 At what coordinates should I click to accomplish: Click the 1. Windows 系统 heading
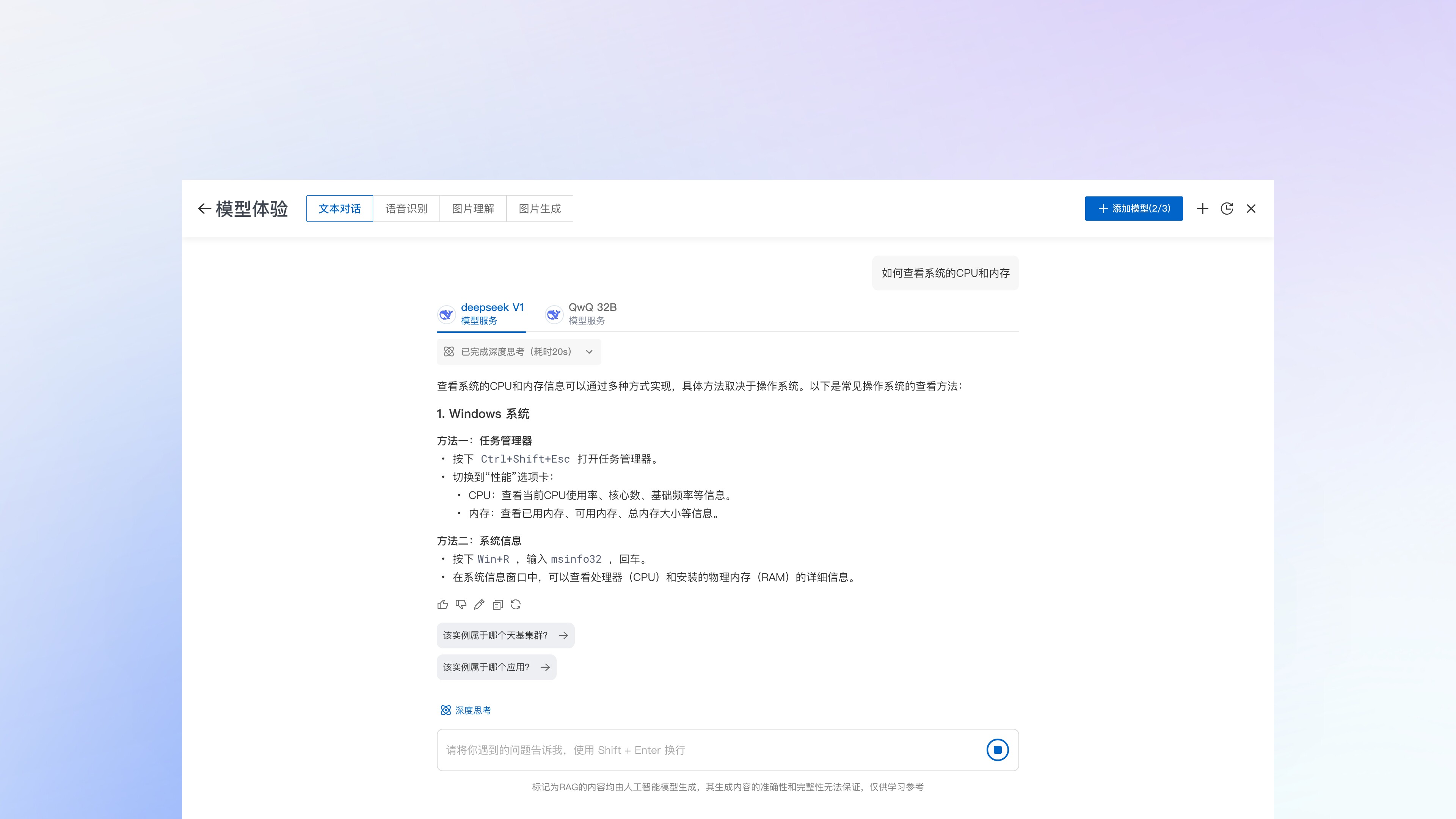(483, 414)
